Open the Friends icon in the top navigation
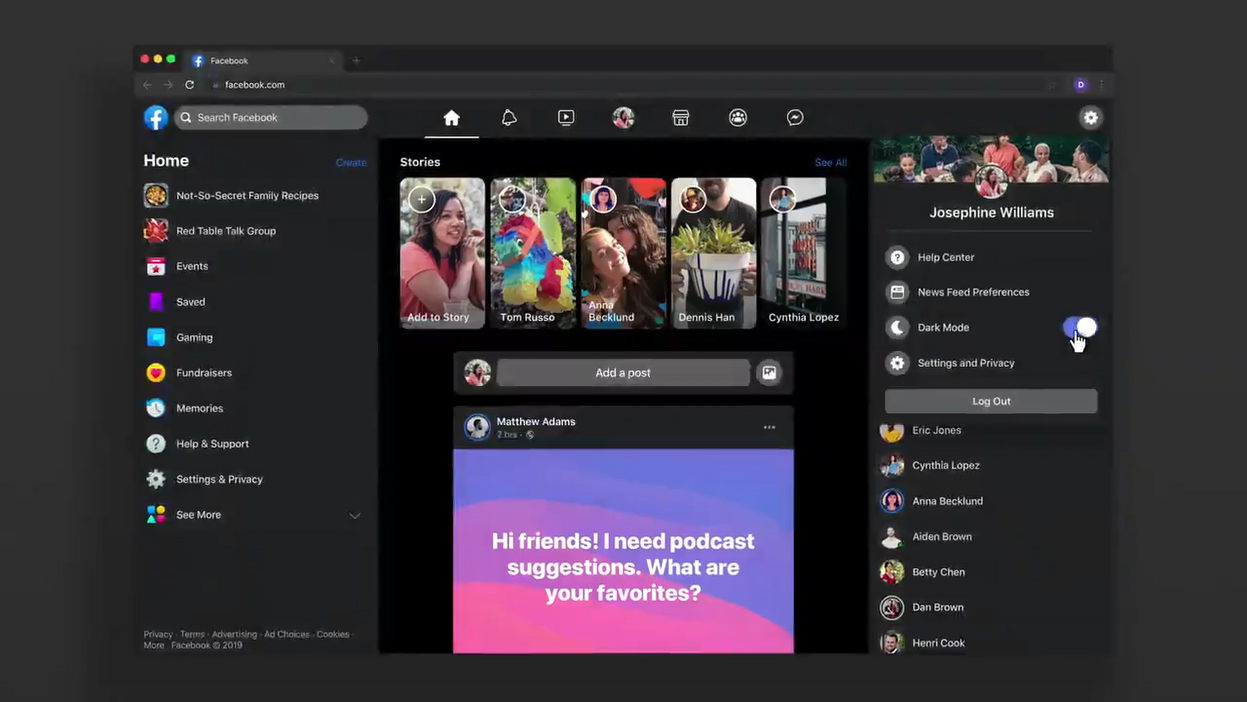This screenshot has height=702, width=1247. 737,117
